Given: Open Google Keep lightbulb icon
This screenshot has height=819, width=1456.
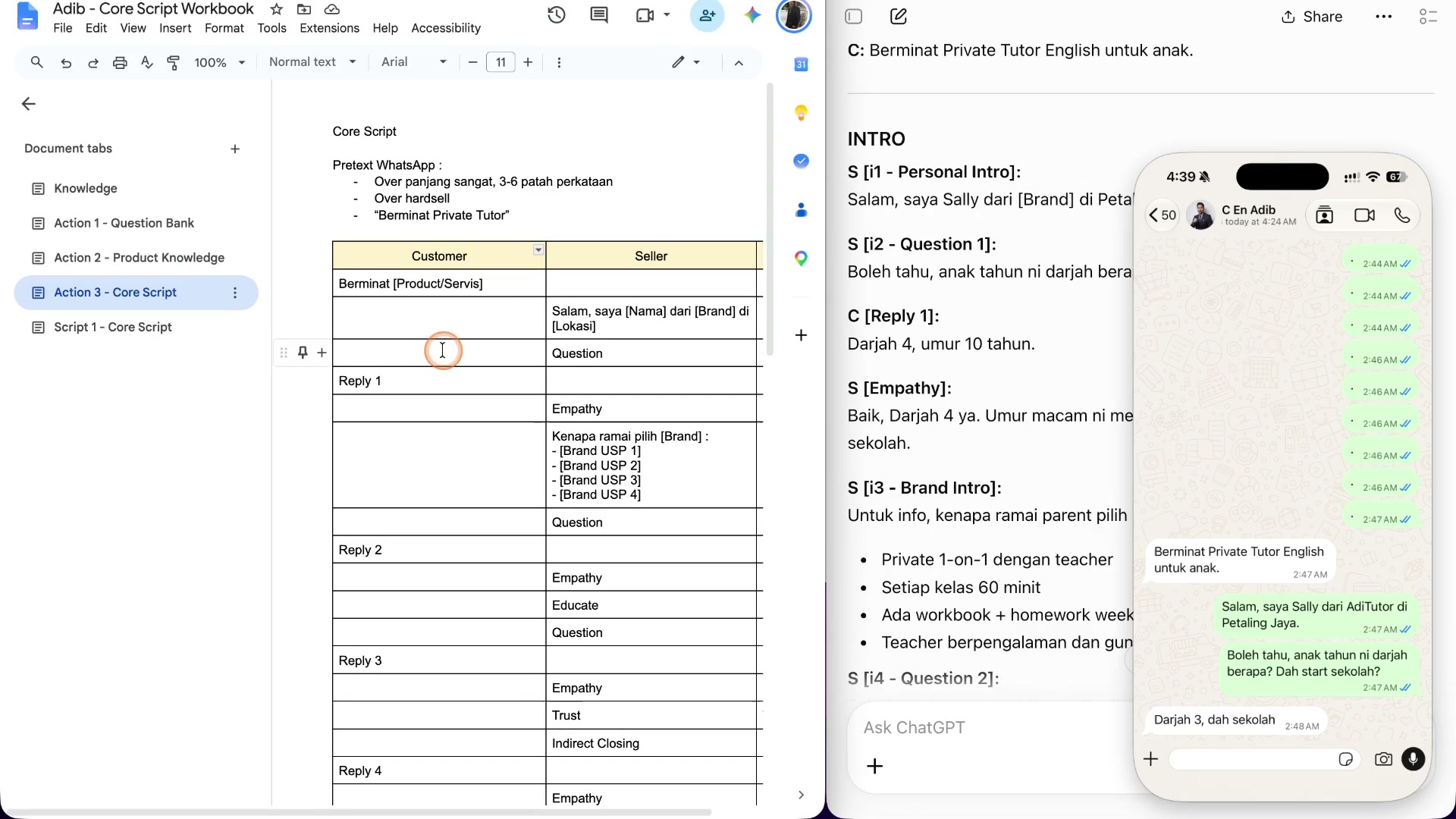Looking at the screenshot, I should (x=801, y=113).
